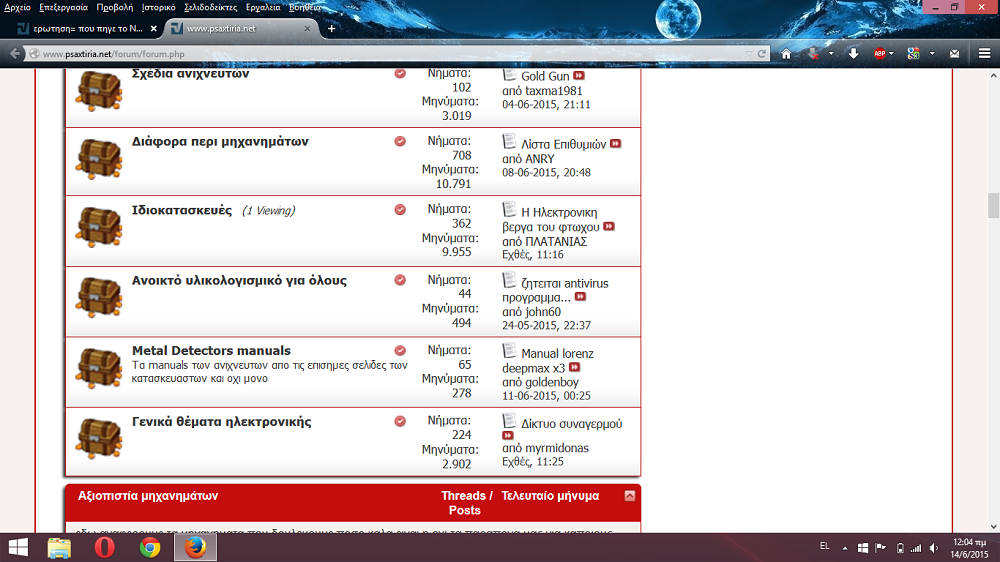1000x562 pixels.
Task: Click the Firefox home button
Action: pos(786,54)
